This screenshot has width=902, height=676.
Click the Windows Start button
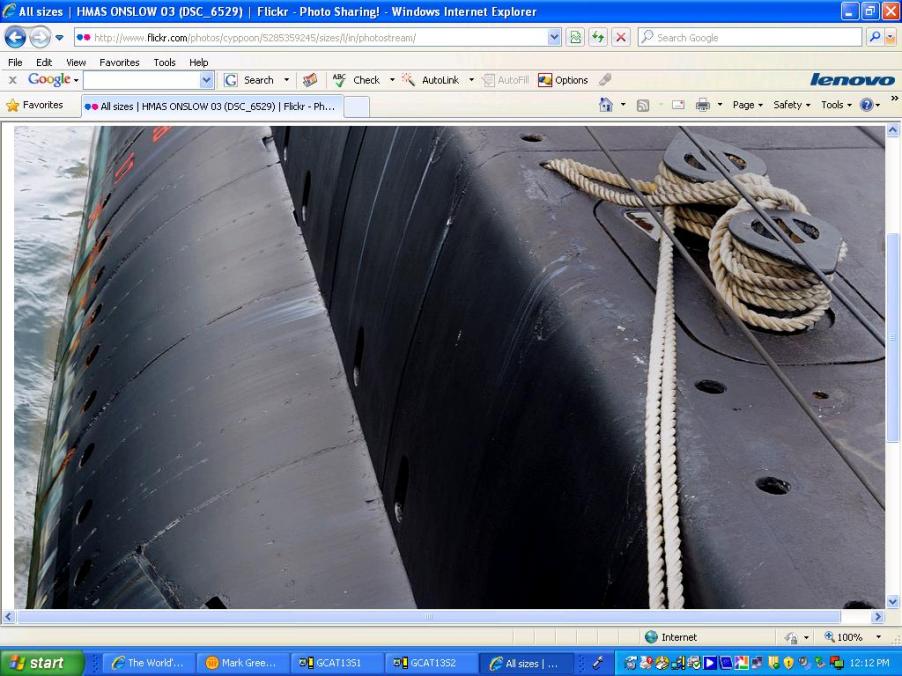pyautogui.click(x=40, y=662)
